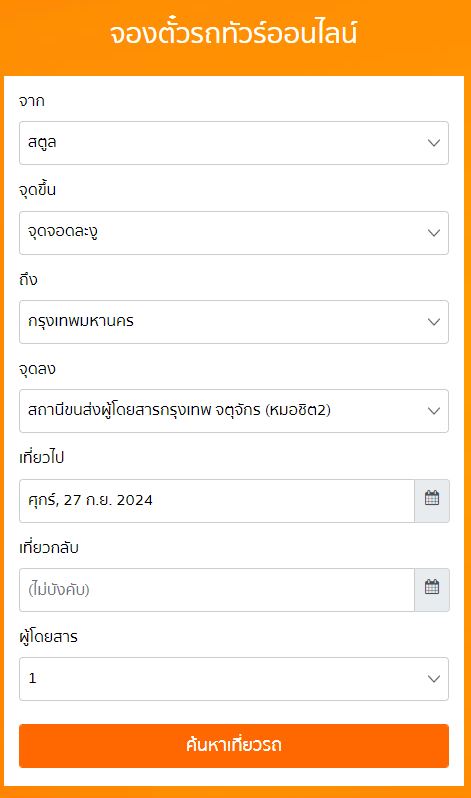Expand the จาก origin province dropdown
The image size is (471, 798).
[234, 143]
